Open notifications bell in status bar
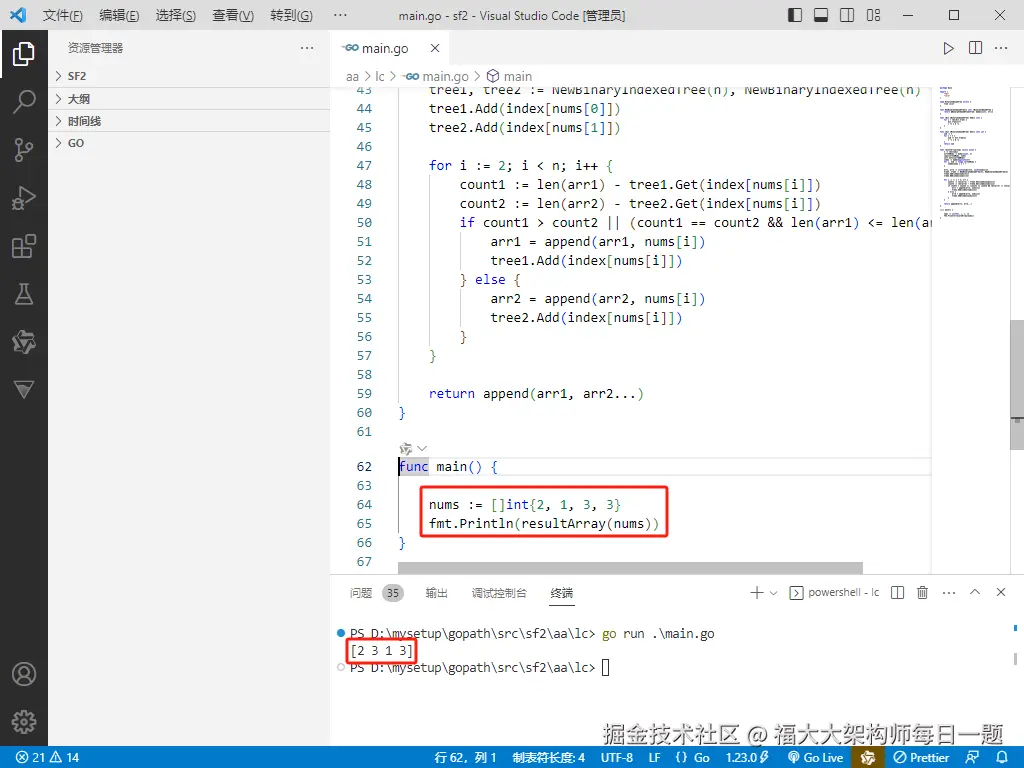 pyautogui.click(x=1002, y=757)
